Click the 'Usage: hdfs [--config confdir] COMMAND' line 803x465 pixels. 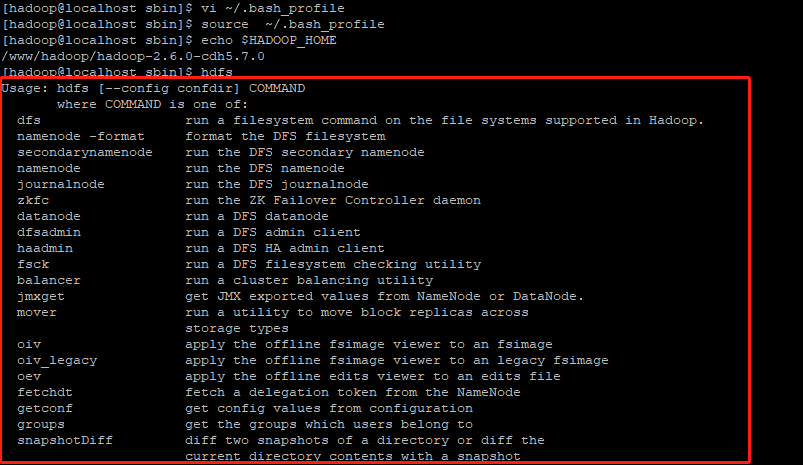click(x=153, y=88)
